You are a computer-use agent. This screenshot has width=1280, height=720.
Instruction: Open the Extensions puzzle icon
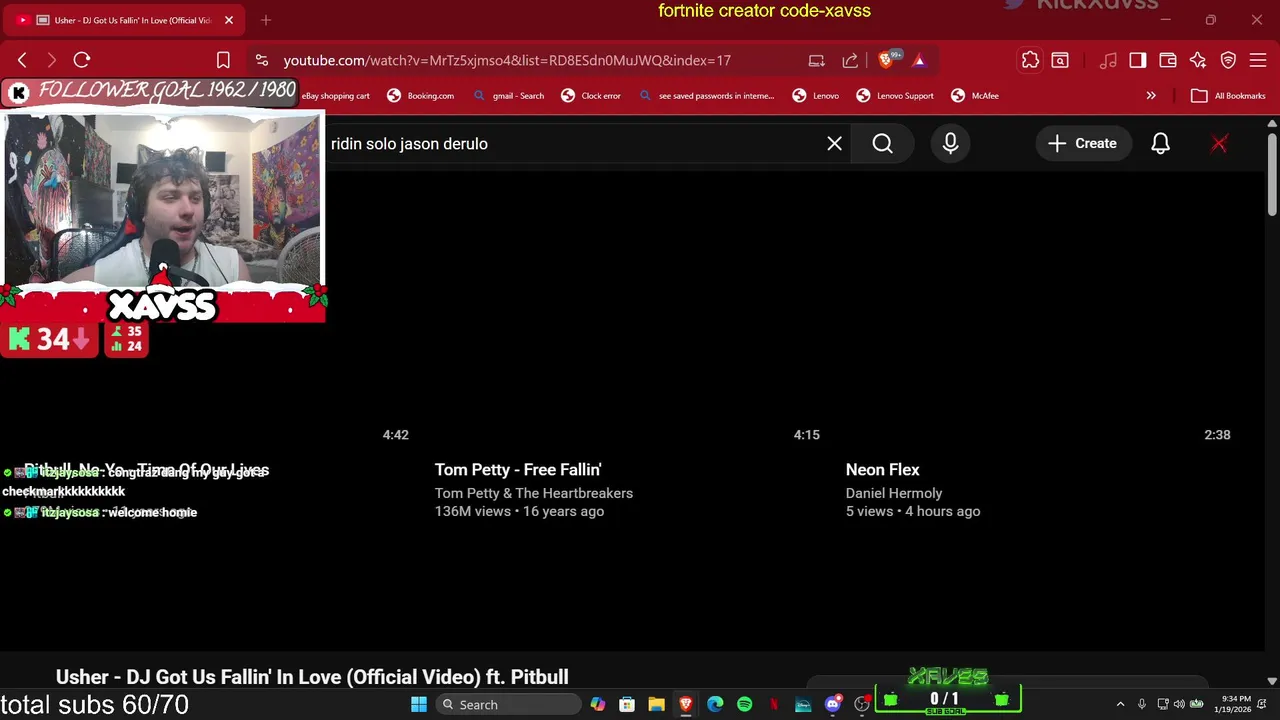[x=1030, y=60]
